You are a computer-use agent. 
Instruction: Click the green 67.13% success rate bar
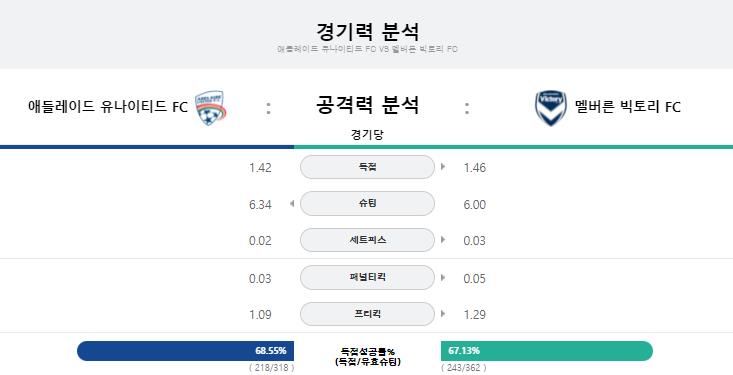(x=546, y=351)
